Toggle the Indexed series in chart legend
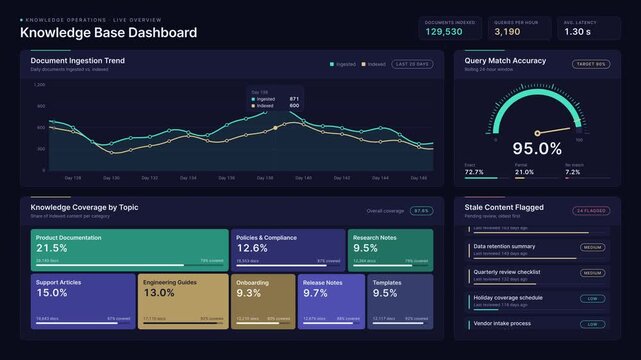641x360 pixels. click(x=373, y=64)
